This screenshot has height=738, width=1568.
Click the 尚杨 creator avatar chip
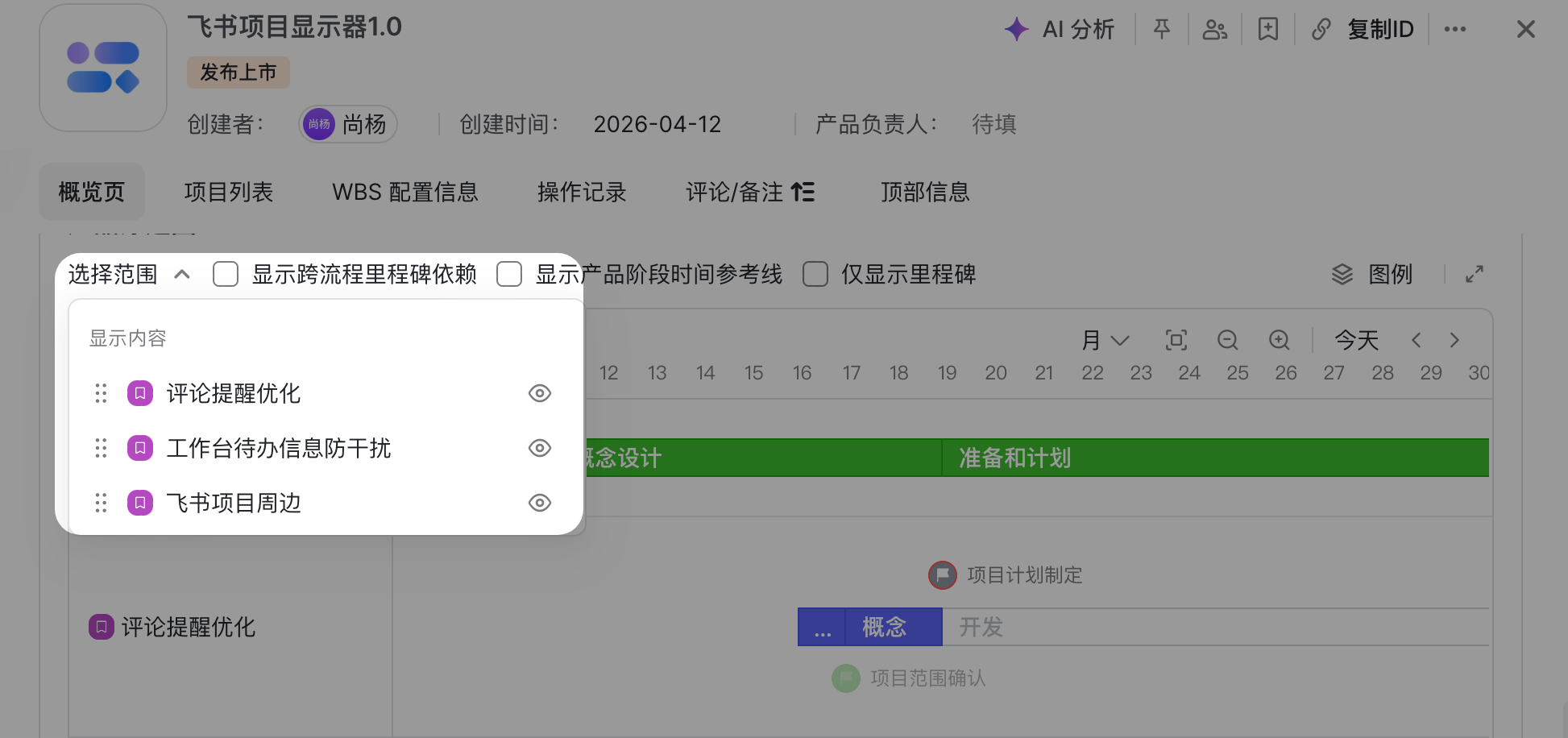348,124
